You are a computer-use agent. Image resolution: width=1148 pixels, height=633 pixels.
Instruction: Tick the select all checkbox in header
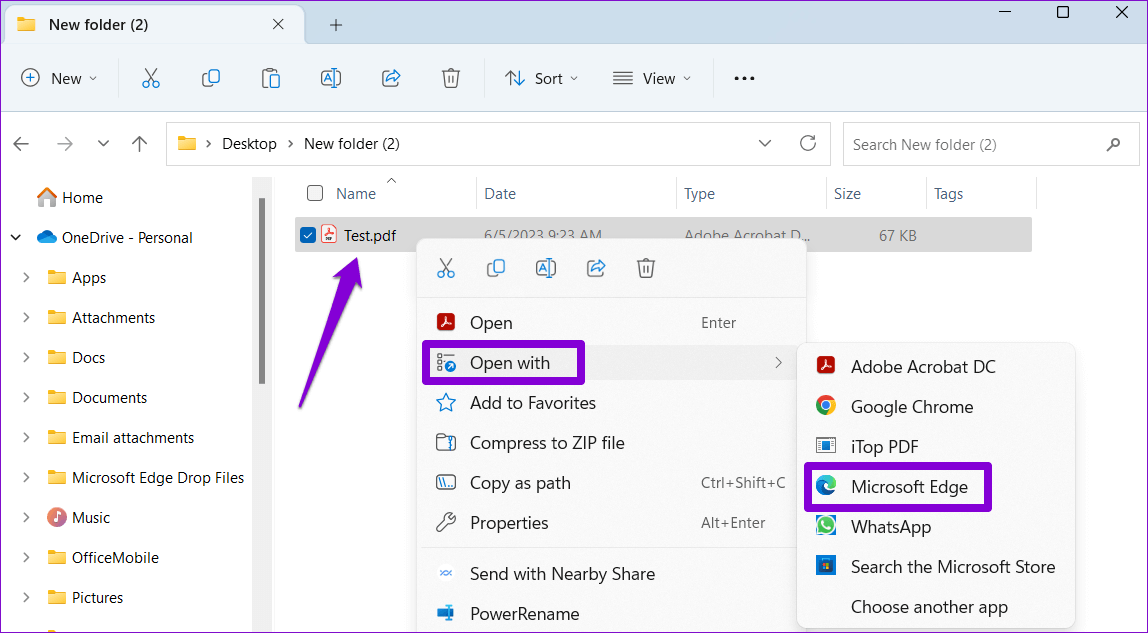315,194
